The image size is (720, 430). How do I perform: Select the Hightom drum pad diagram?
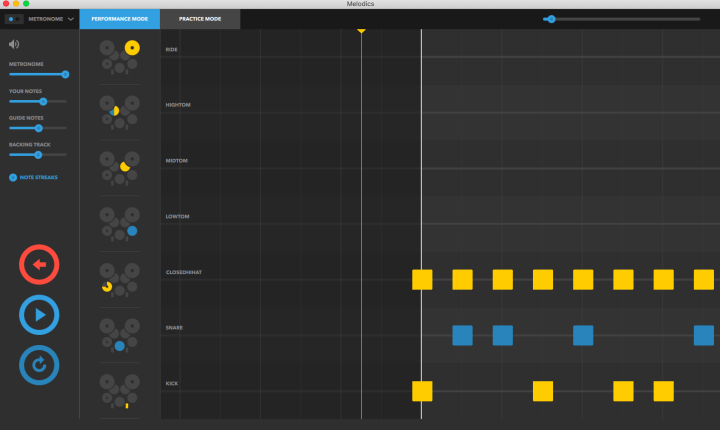(119, 113)
